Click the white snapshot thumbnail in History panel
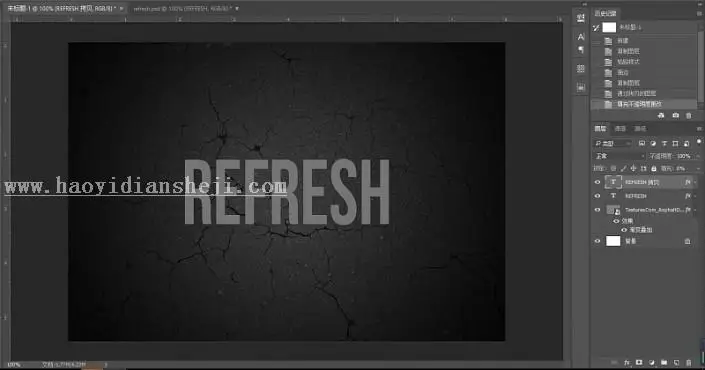The image size is (705, 370). pos(609,27)
